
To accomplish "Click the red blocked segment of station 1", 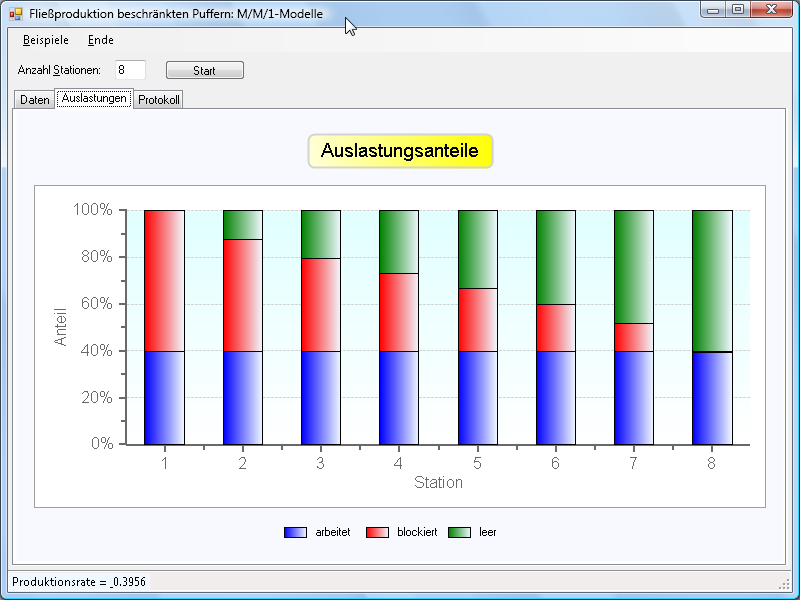I will (x=164, y=281).
